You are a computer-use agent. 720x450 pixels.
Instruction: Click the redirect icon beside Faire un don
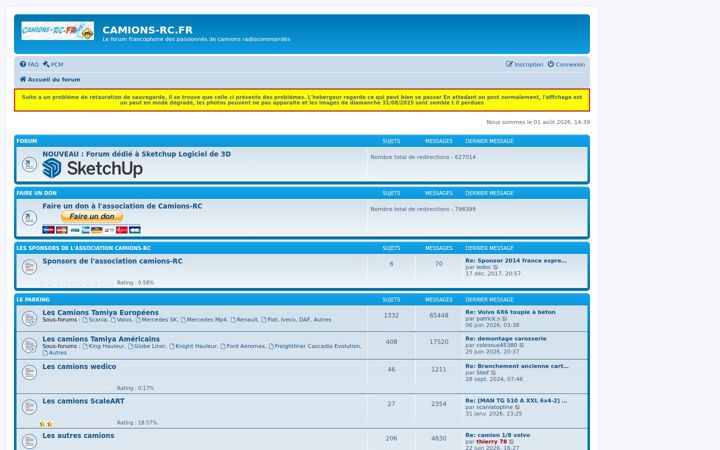coord(29,218)
